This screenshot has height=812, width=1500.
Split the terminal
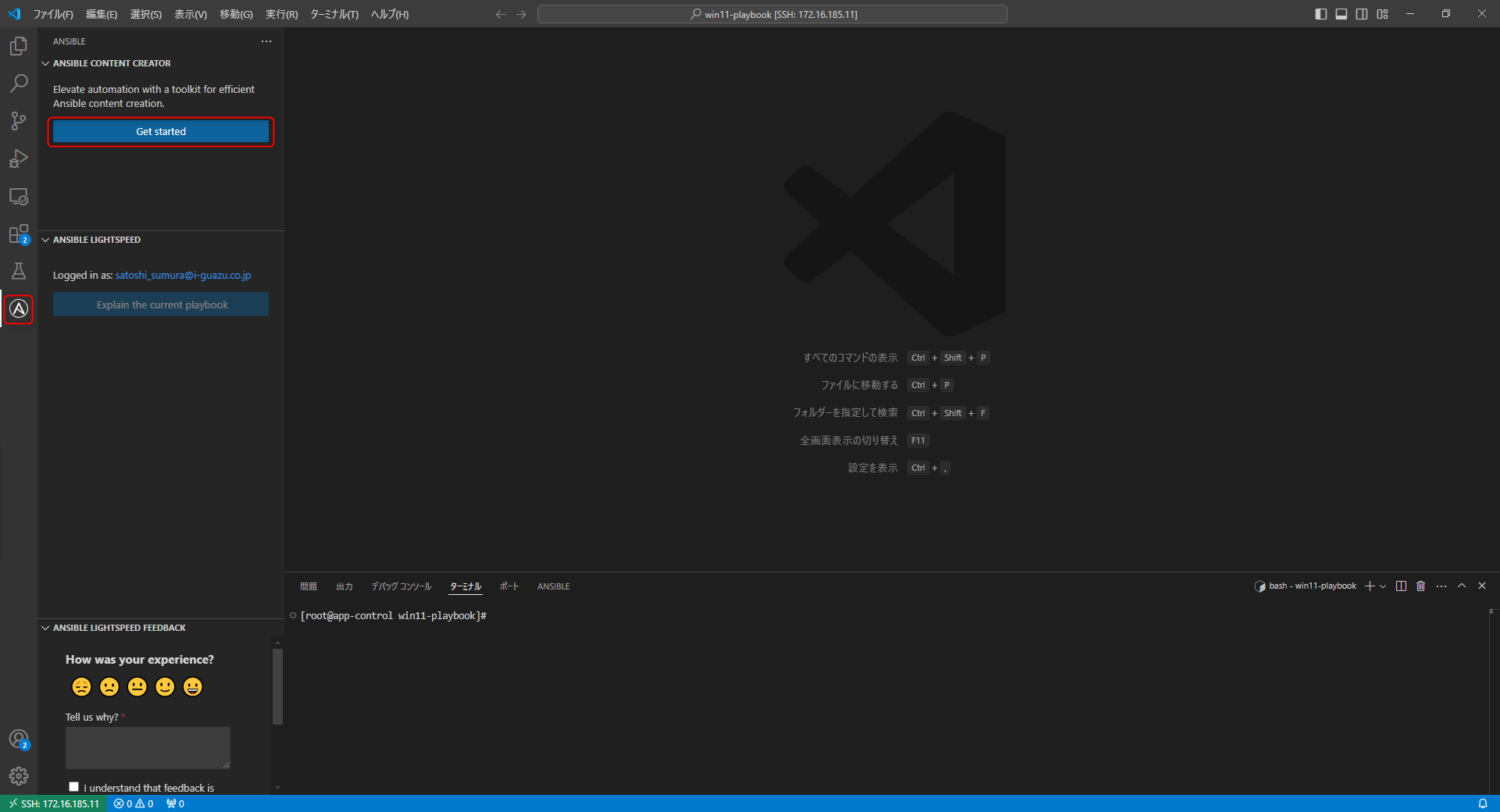tap(1401, 586)
